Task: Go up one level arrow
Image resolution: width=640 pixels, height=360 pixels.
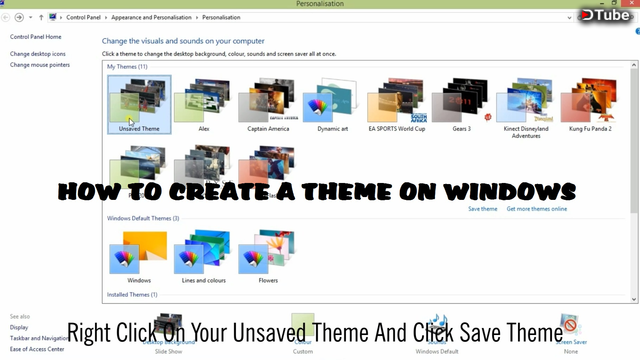Action: 41,18
